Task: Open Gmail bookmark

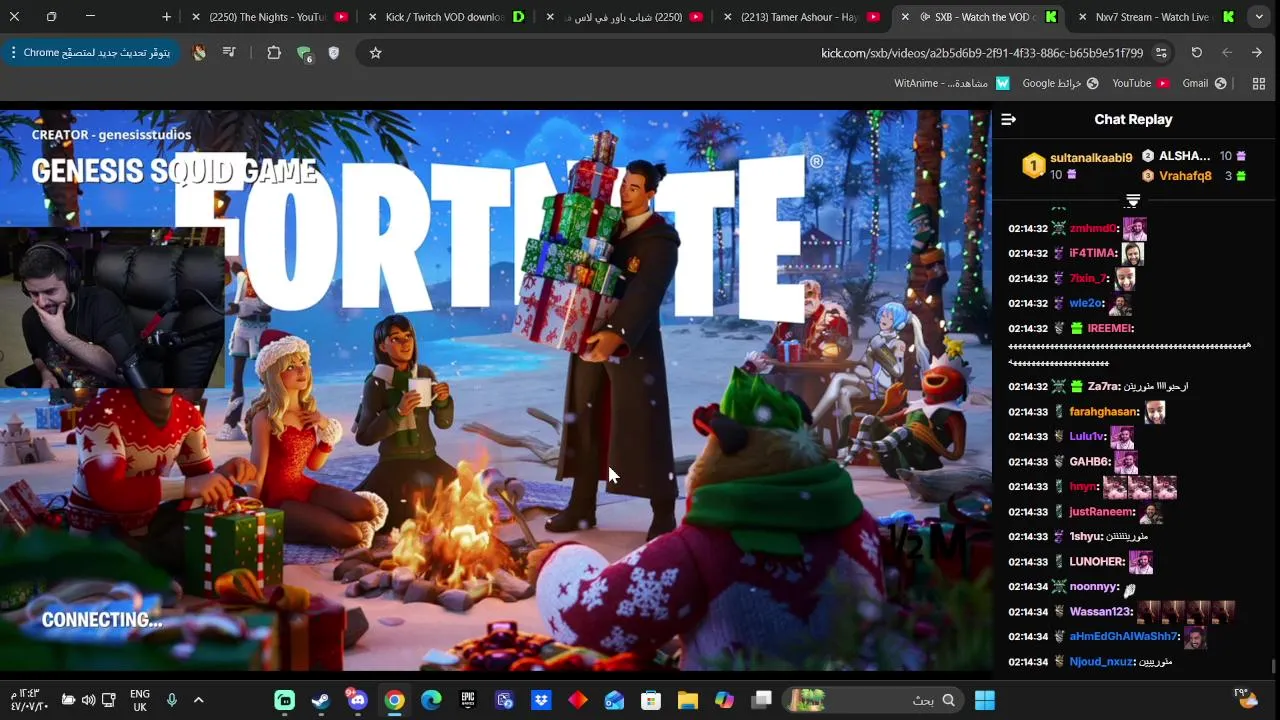Action: 1204,83
